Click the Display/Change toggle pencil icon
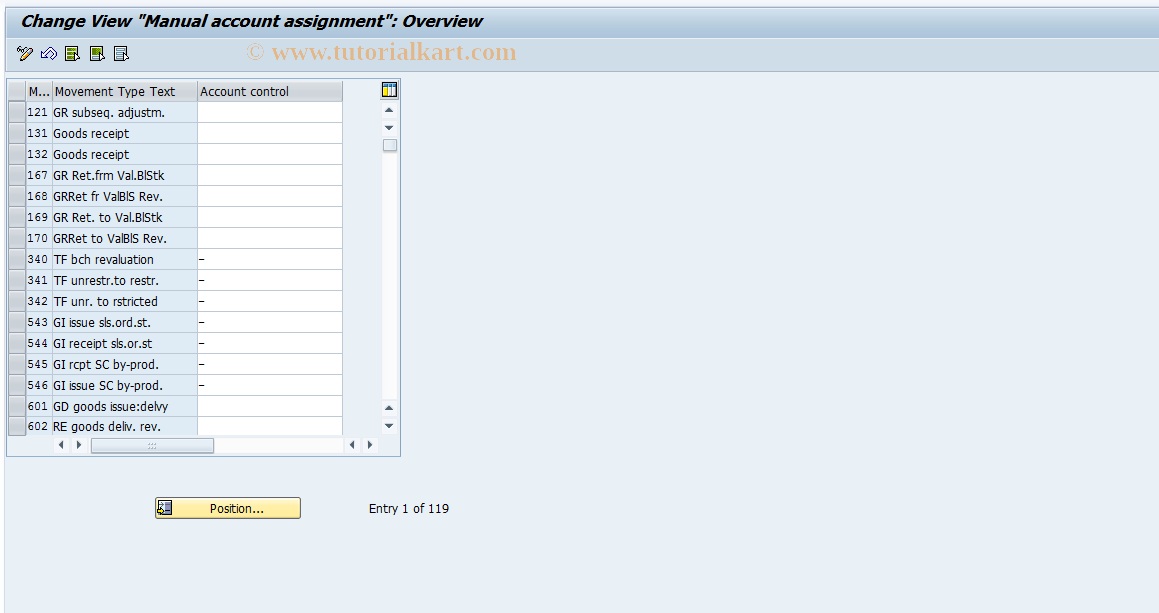1159x613 pixels. pyautogui.click(x=24, y=53)
